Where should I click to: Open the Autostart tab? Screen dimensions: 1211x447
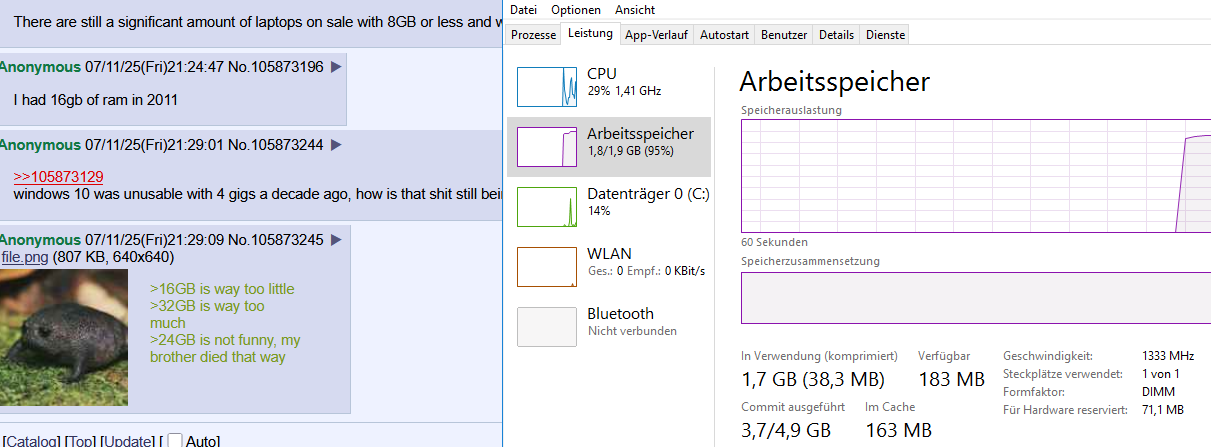[x=724, y=35]
